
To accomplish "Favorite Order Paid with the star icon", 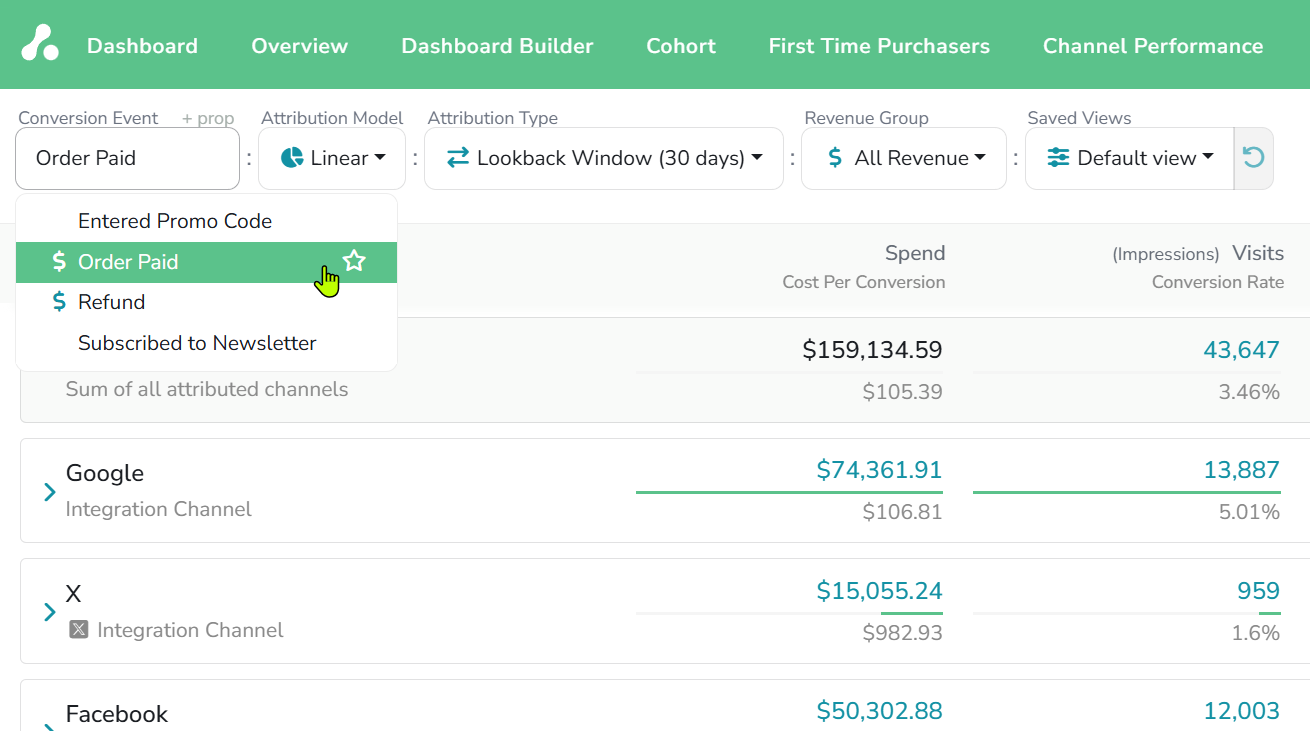I will coord(354,262).
